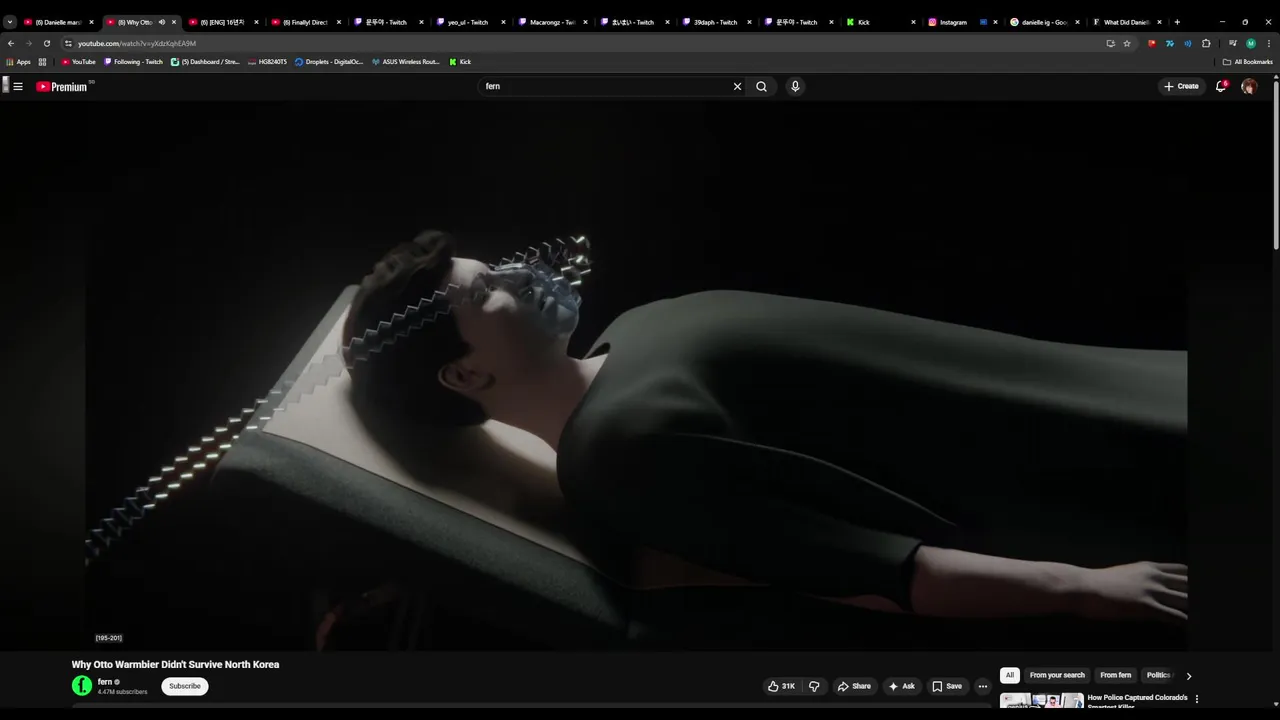Switch to the What Did Danielle tab
This screenshot has height=720, width=1280.
(x=1126, y=22)
